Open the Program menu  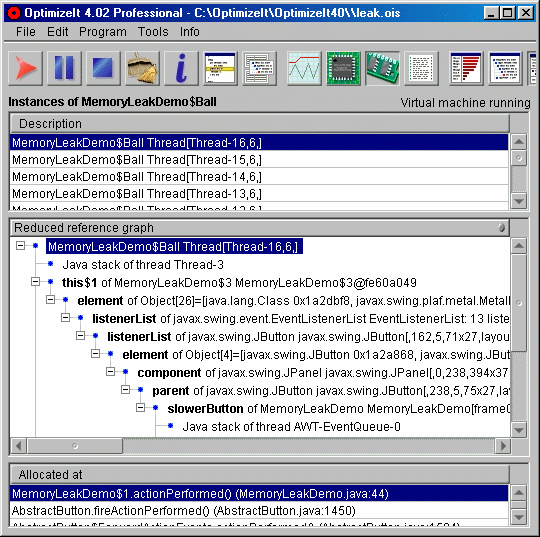pos(103,32)
